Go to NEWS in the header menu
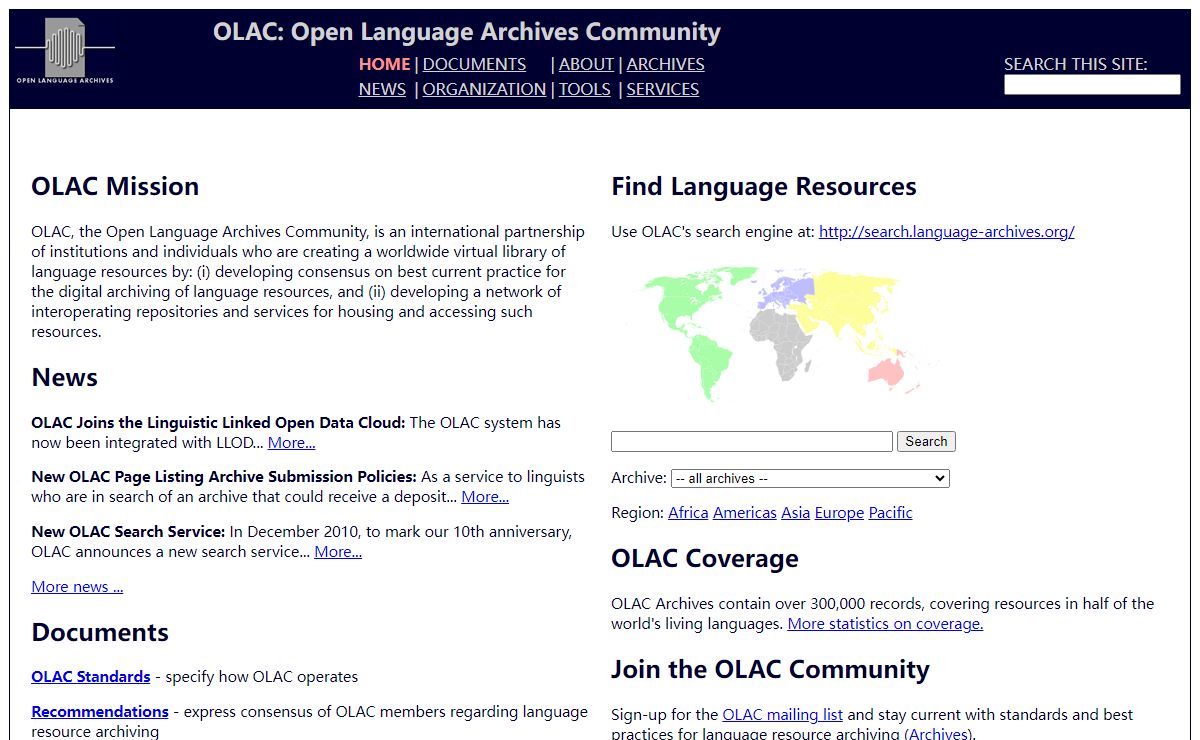 pyautogui.click(x=382, y=89)
